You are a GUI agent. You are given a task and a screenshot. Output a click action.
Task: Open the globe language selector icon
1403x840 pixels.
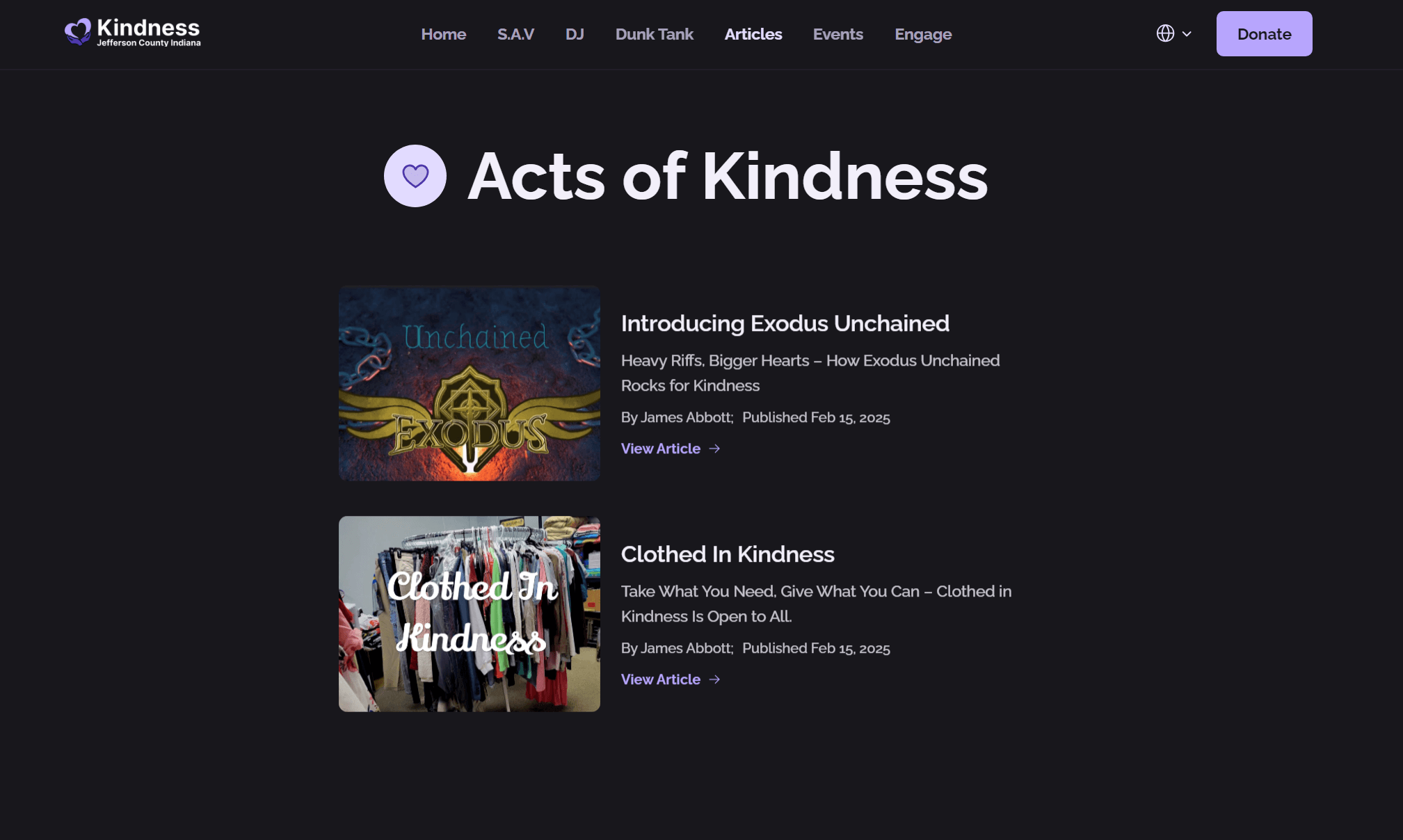point(1165,33)
